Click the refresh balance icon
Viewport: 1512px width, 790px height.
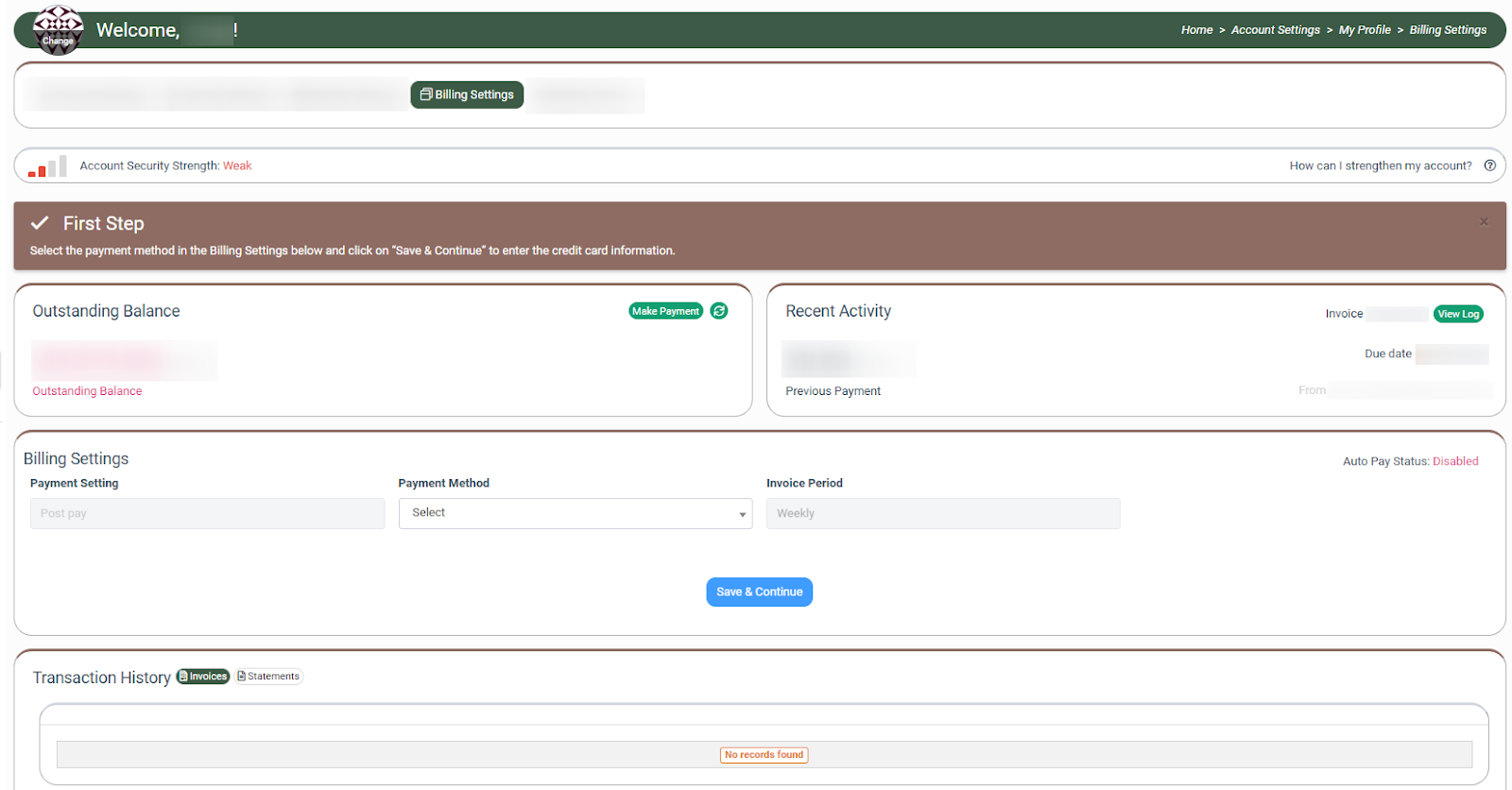click(719, 311)
